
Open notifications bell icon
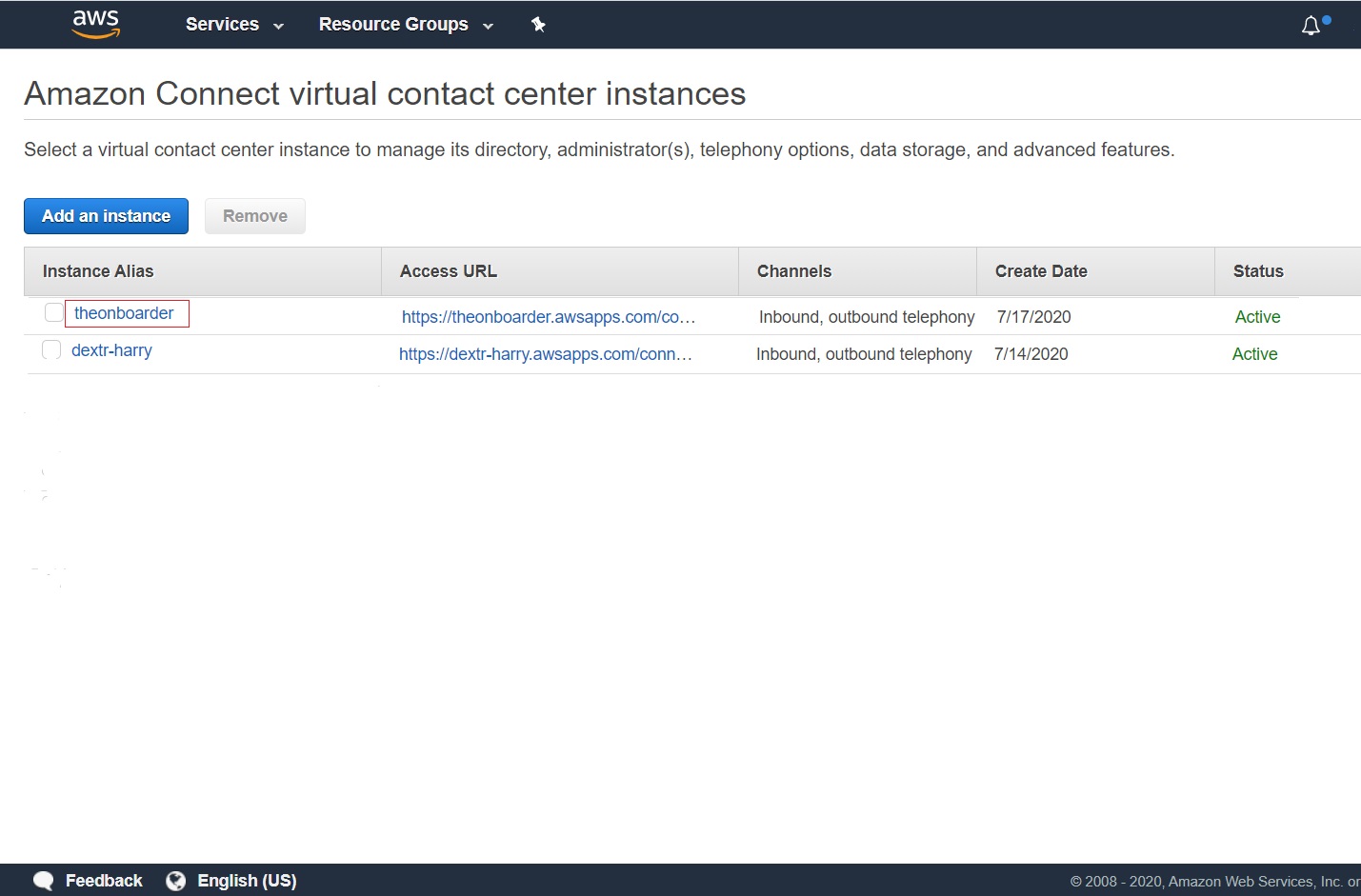[1311, 26]
